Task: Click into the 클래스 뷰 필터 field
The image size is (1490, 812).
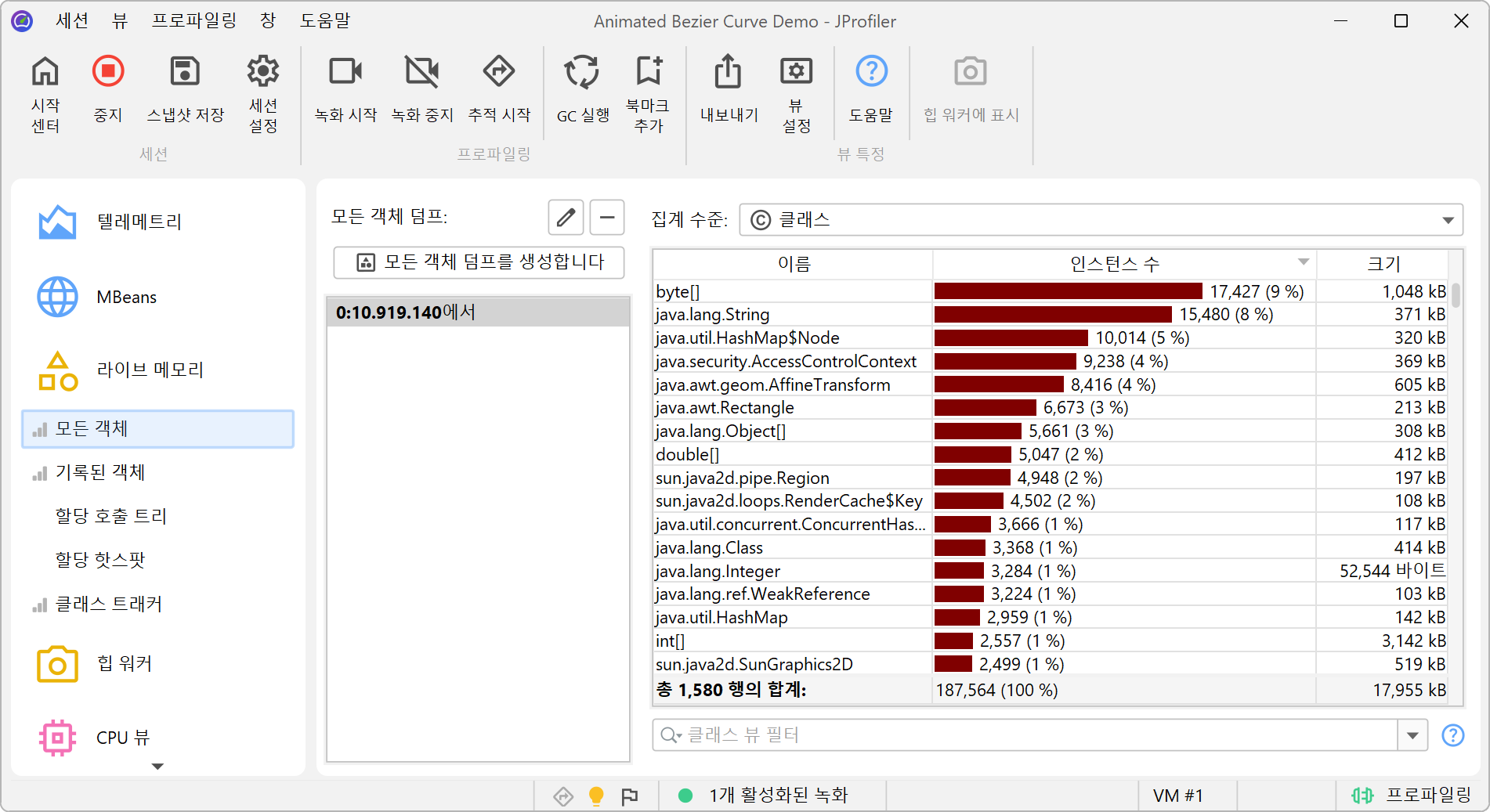Action: click(1026, 735)
